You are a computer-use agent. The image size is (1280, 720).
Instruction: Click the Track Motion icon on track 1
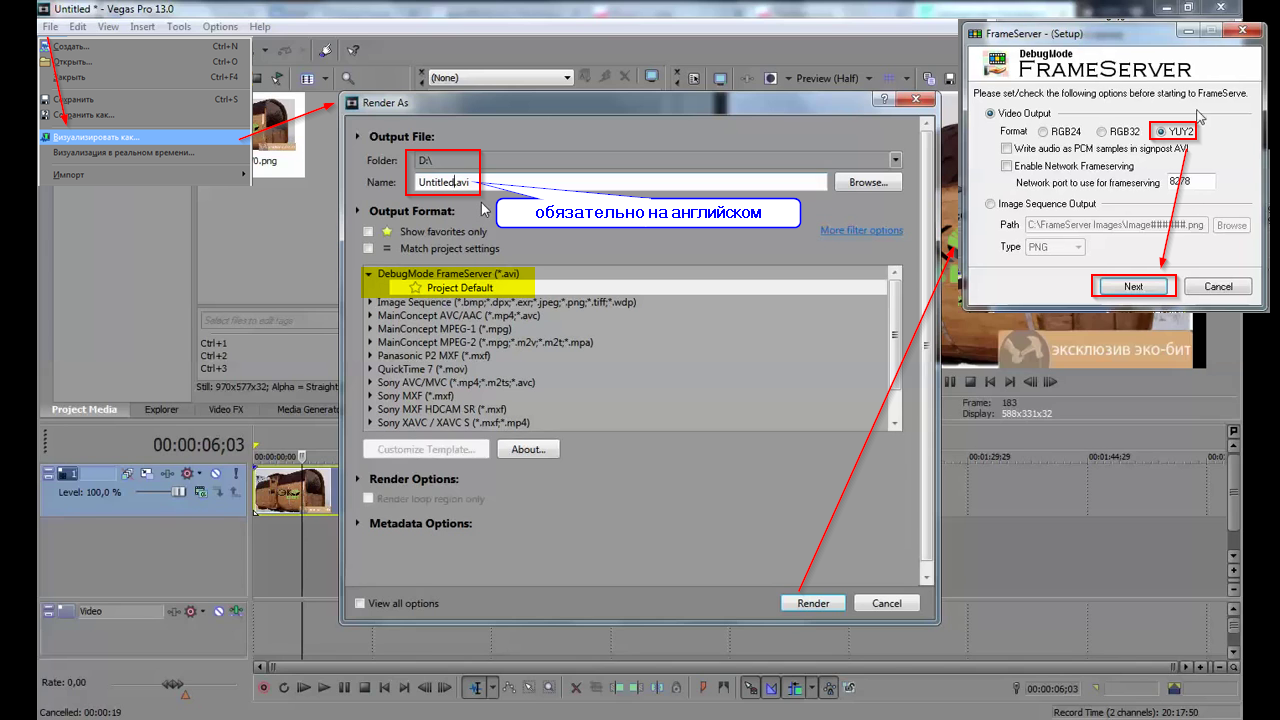(x=146, y=473)
